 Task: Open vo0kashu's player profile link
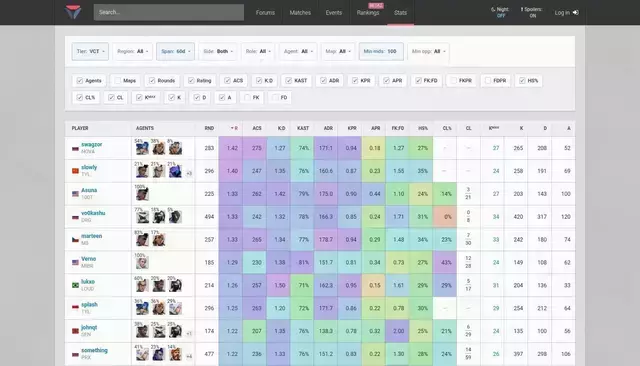(93, 213)
